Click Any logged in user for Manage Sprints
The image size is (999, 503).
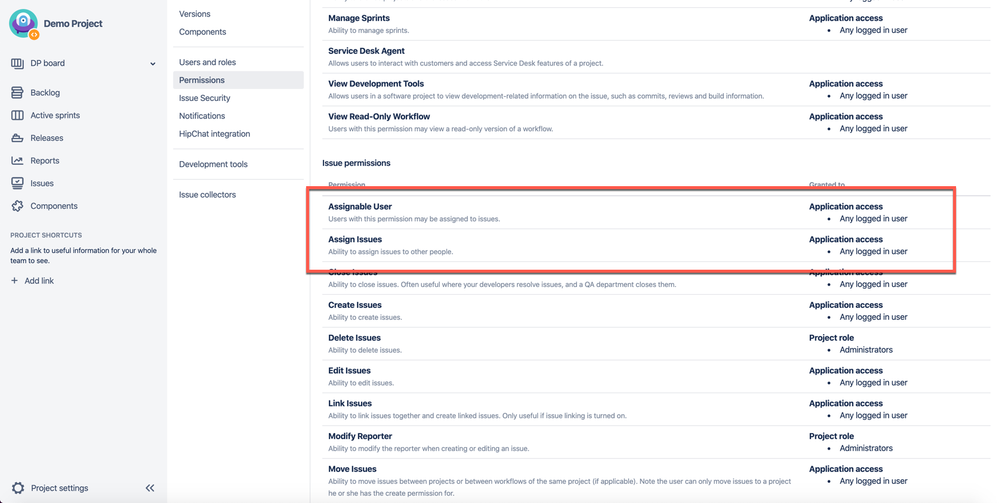coord(873,30)
